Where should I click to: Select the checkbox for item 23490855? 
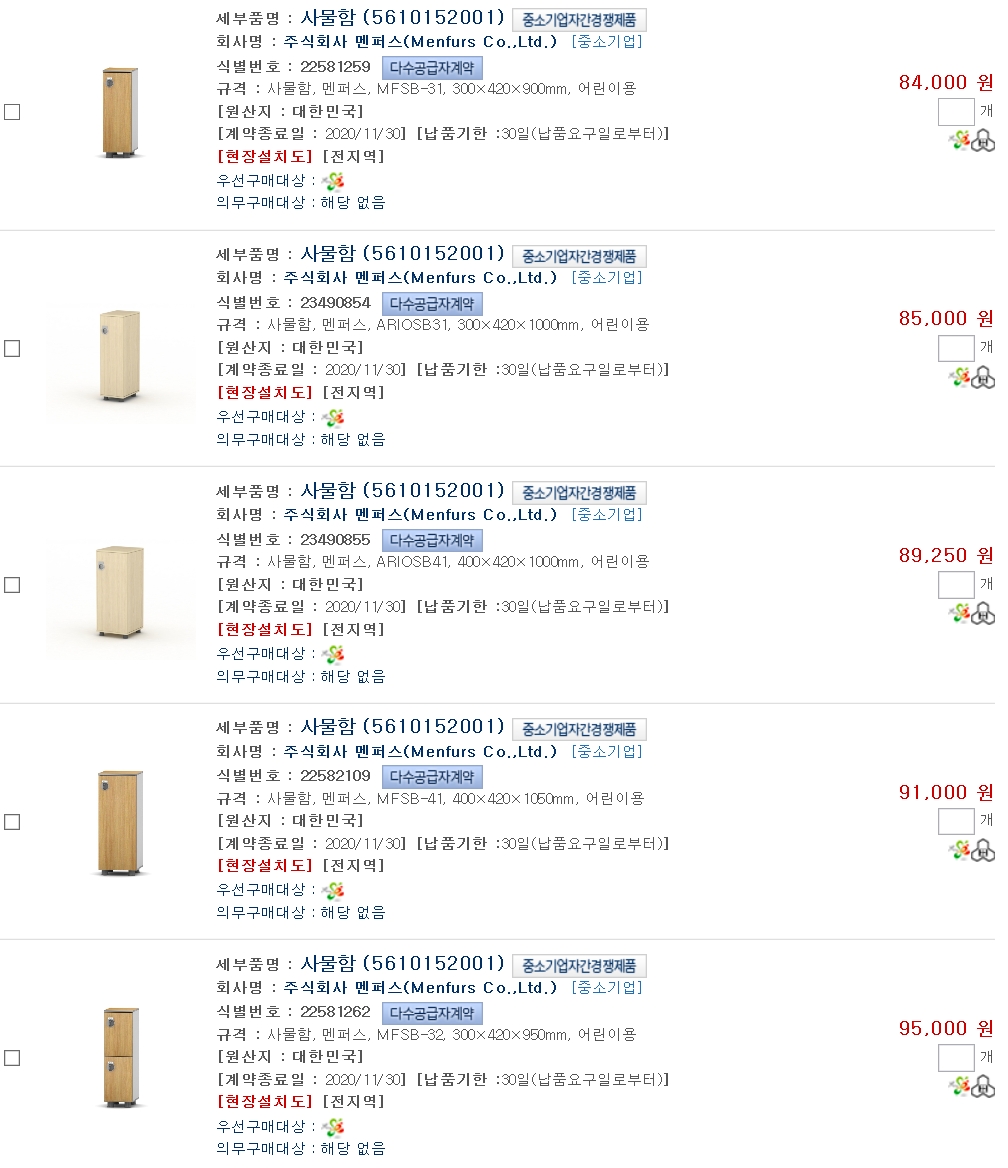pyautogui.click(x=12, y=585)
